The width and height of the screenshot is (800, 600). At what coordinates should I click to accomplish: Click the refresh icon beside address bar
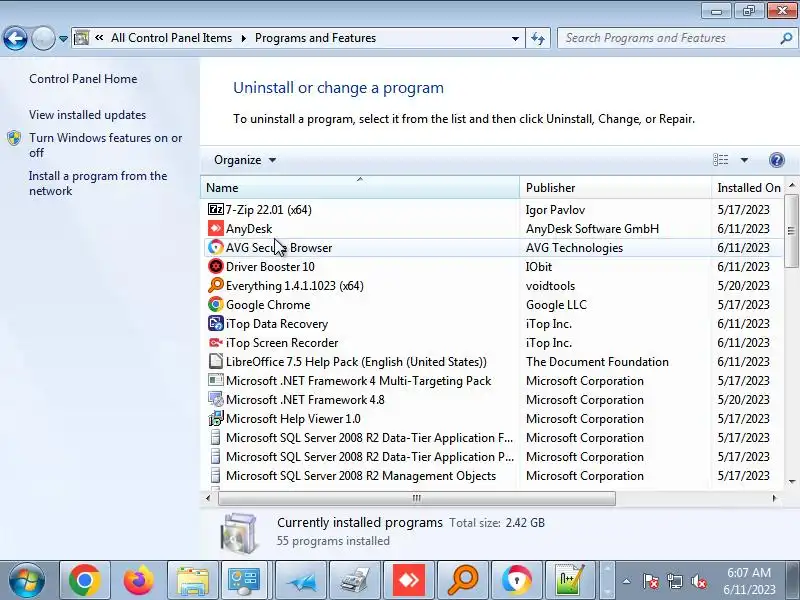[538, 38]
